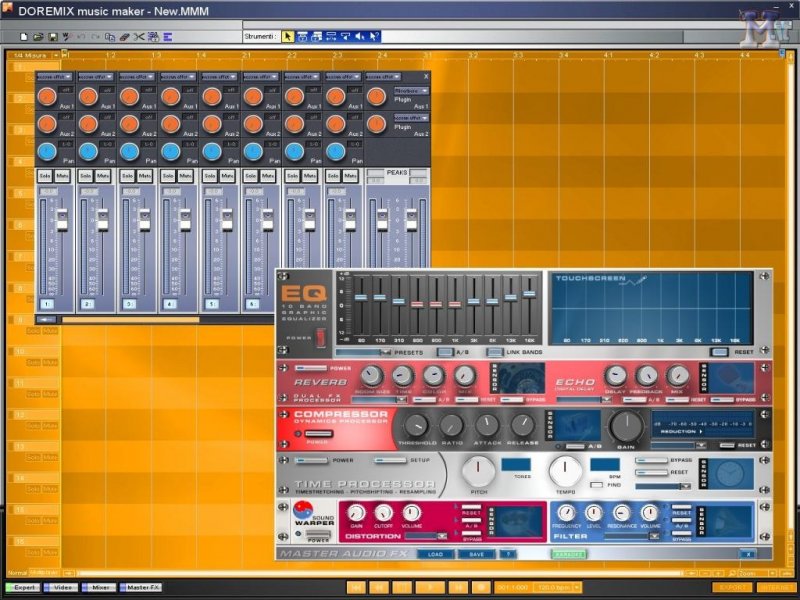The image size is (800, 600).
Task: Click the Save button in Master Audio FX
Action: [475, 553]
